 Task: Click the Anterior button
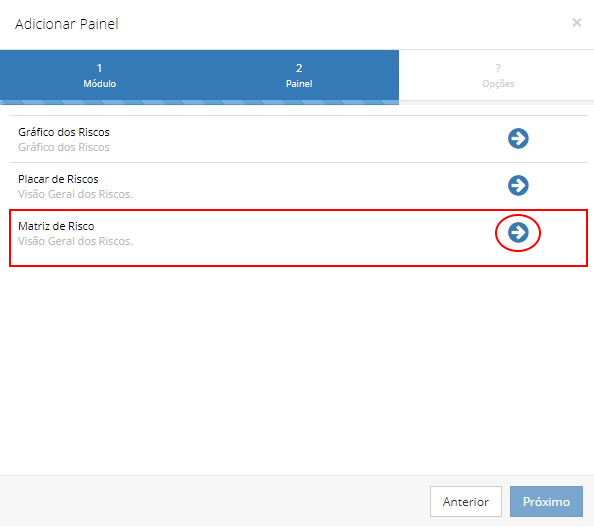point(466,501)
